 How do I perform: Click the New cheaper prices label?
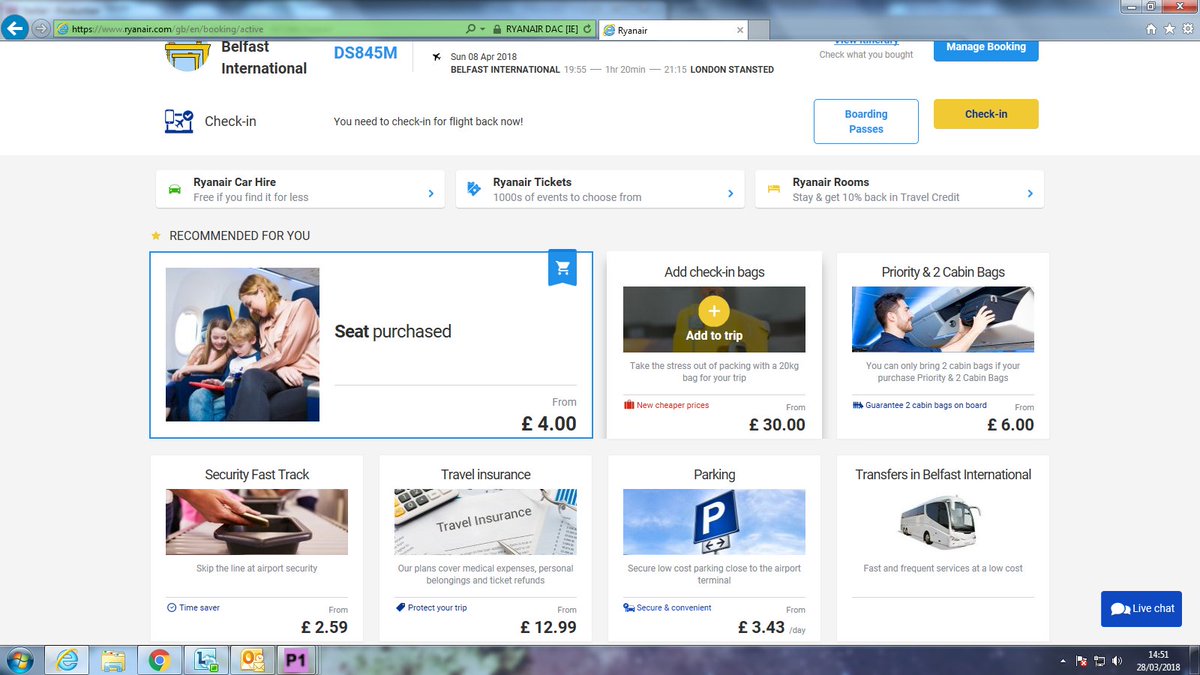[673, 405]
